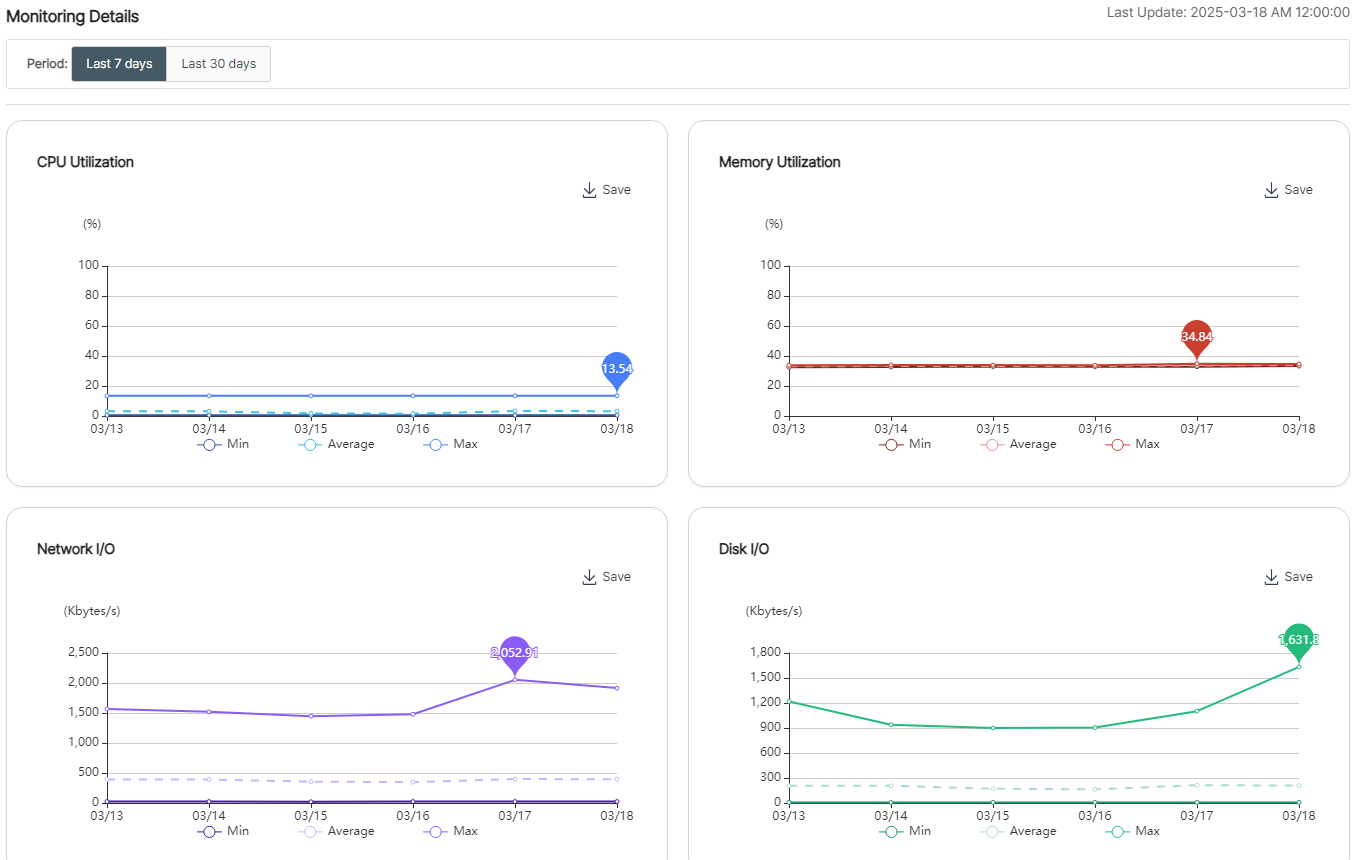1366x860 pixels.
Task: Click the 2,052.91 network max marker pin
Action: coord(514,653)
